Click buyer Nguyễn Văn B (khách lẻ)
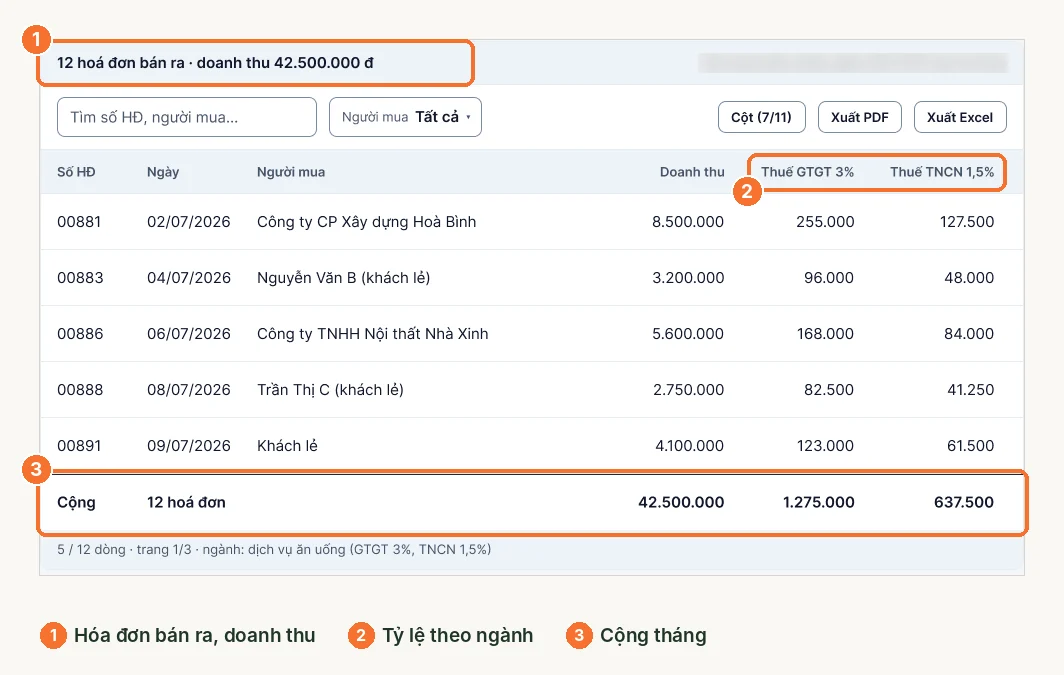 (x=343, y=277)
